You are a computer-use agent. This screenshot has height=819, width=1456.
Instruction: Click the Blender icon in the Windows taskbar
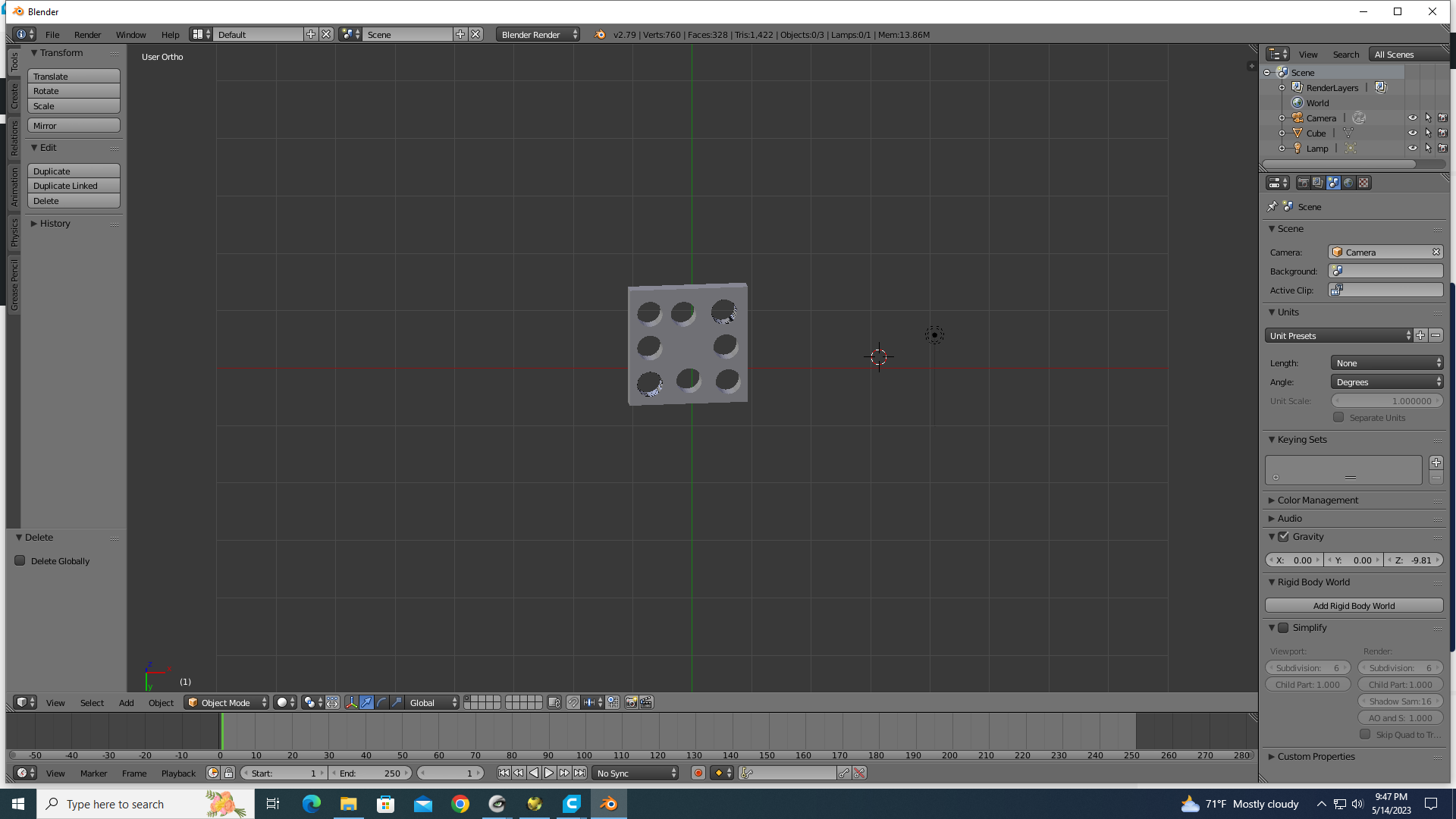(x=608, y=804)
